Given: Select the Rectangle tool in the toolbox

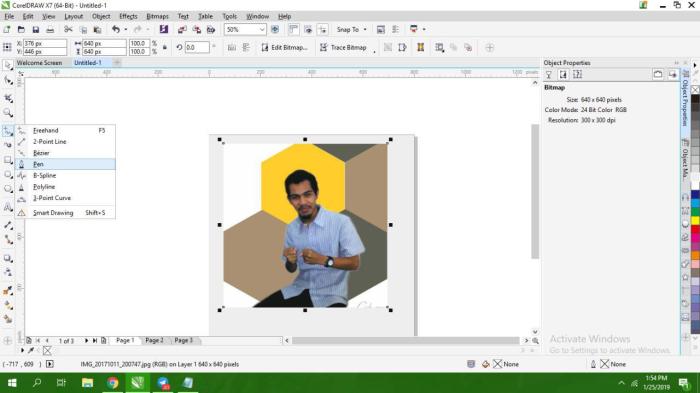Looking at the screenshot, I should click(8, 160).
